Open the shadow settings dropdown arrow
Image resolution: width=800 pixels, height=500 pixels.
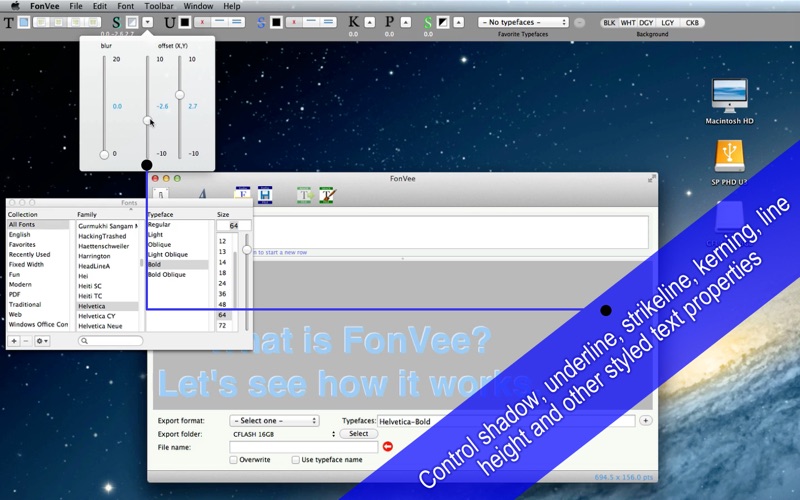coord(147,22)
